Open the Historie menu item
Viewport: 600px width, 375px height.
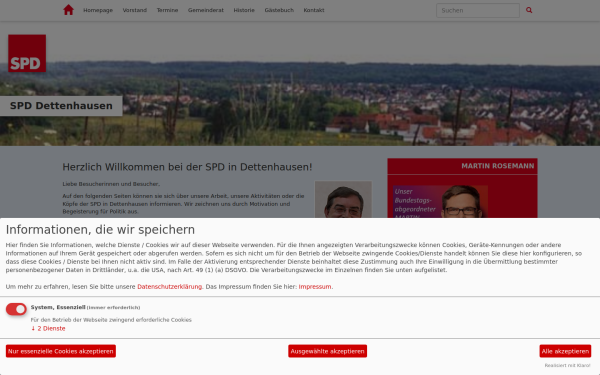click(x=244, y=10)
